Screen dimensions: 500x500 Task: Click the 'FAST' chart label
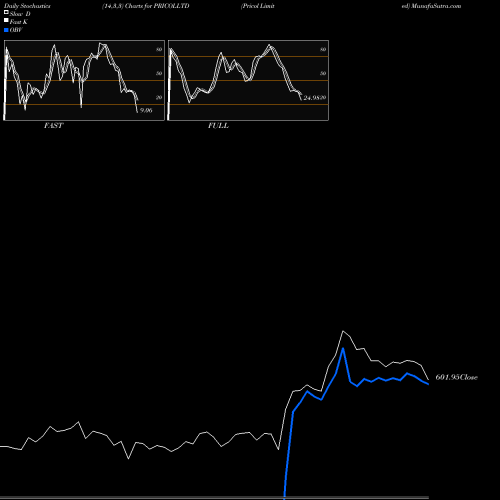tap(53, 126)
